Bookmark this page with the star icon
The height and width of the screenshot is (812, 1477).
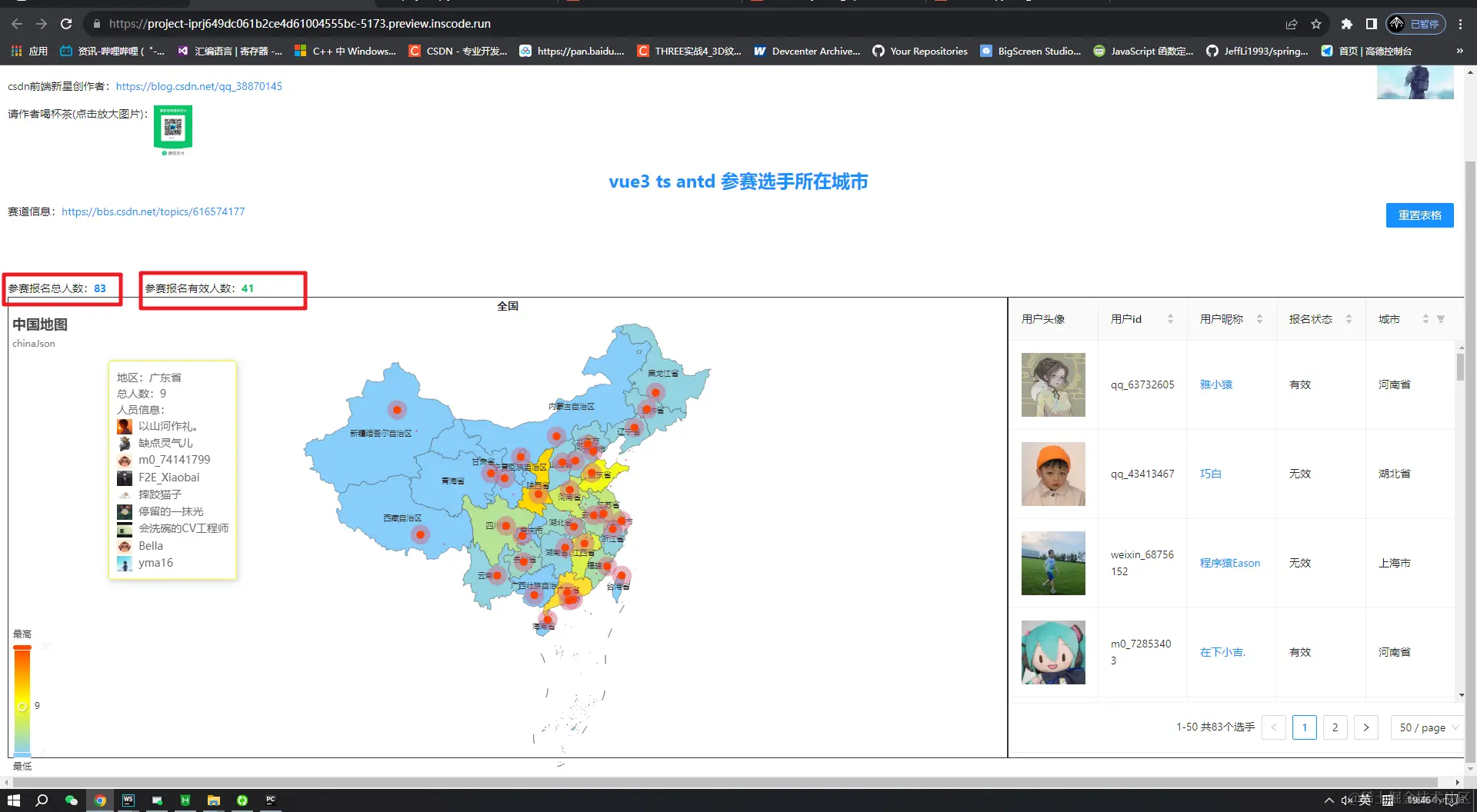coord(1316,24)
